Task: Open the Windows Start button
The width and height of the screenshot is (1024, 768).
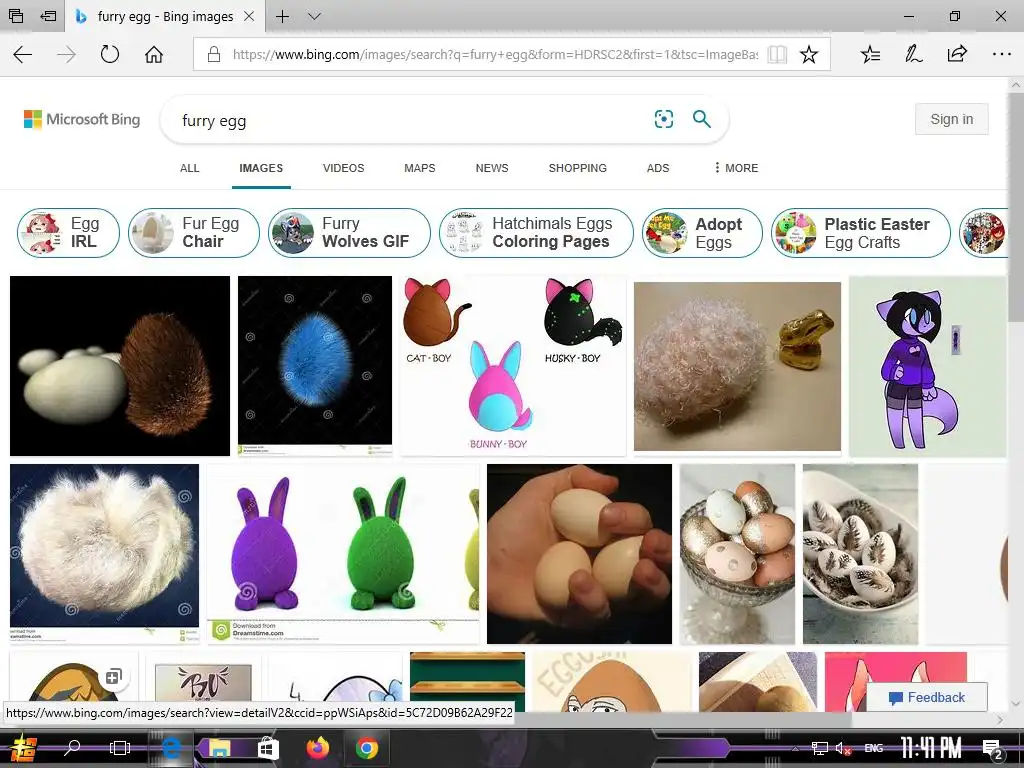Action: coord(22,748)
